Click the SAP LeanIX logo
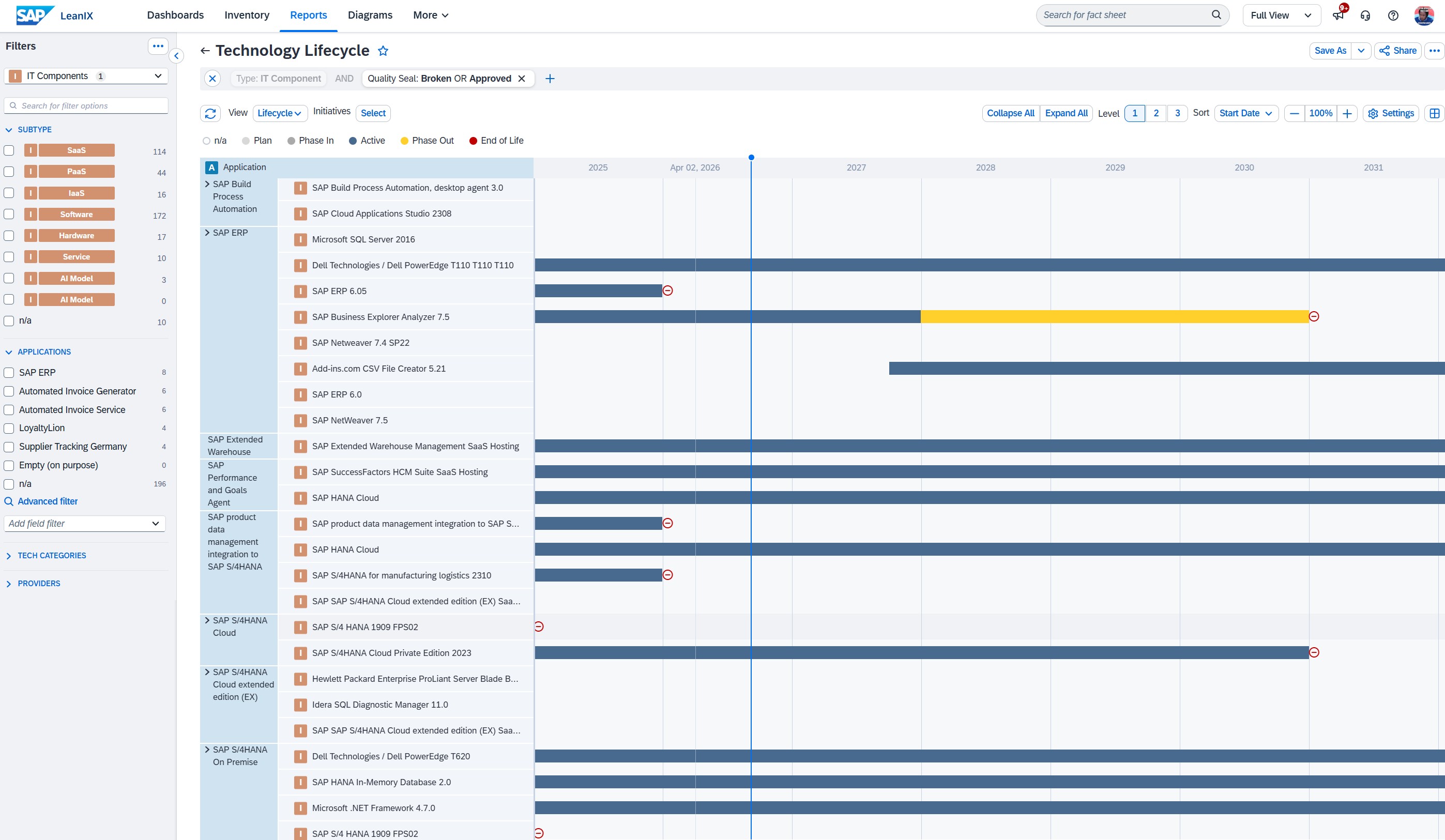The image size is (1445, 840). (x=54, y=16)
